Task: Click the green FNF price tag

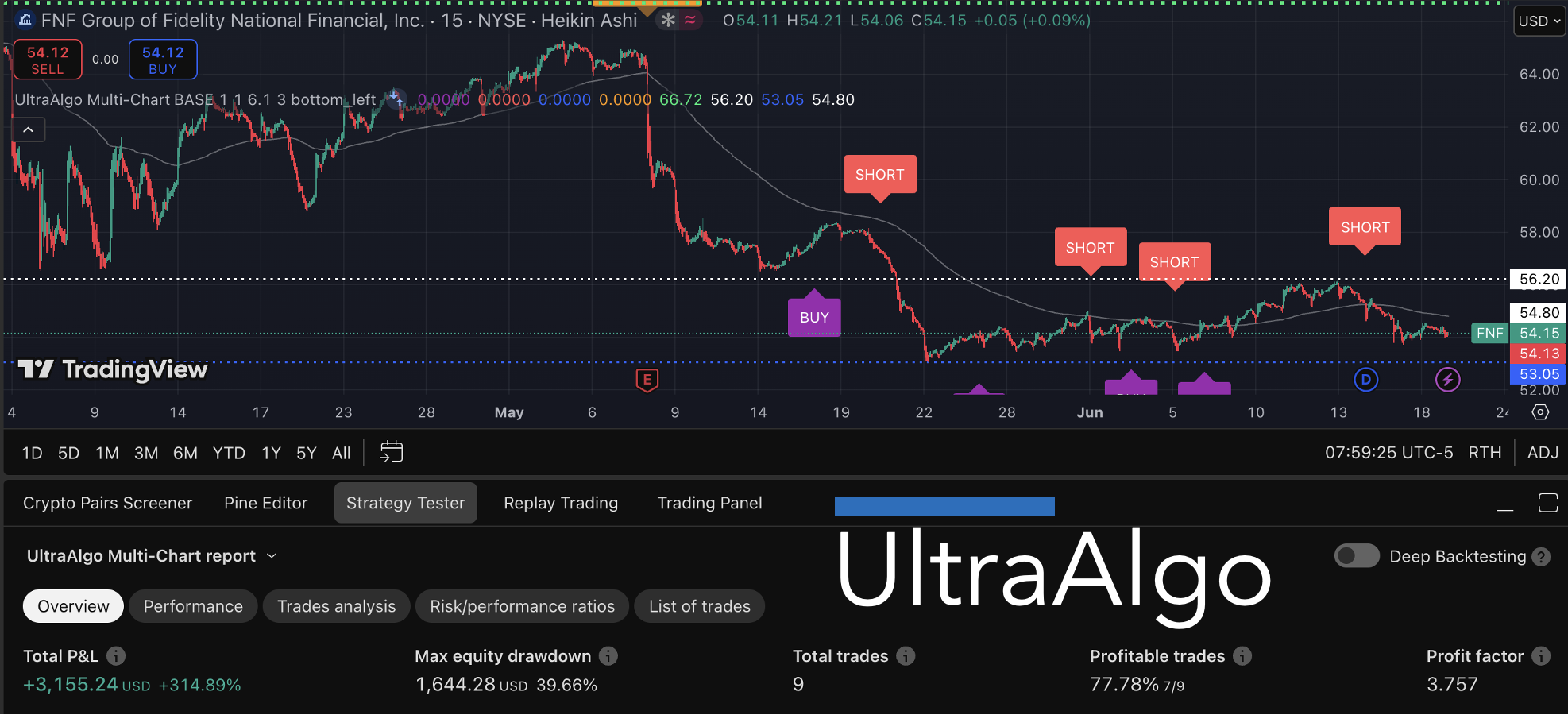Action: pyautogui.click(x=1490, y=334)
